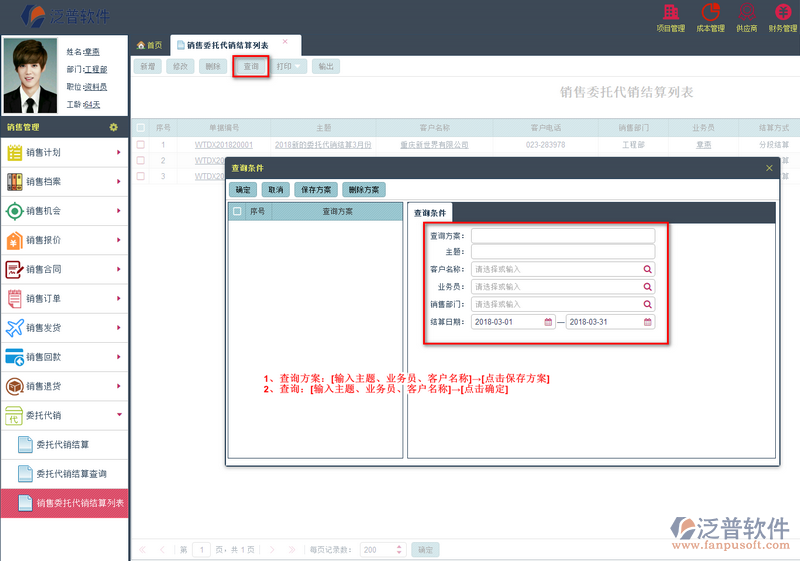Image resolution: width=800 pixels, height=561 pixels.
Task: Click the 保存方案 button
Action: tap(316, 189)
